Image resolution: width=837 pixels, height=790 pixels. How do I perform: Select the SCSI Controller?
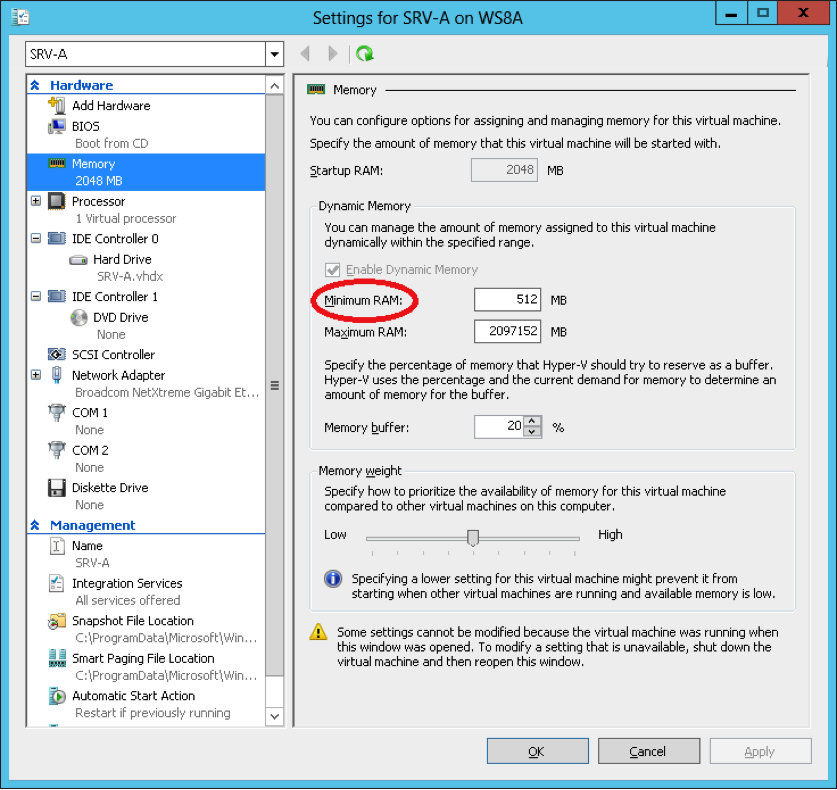(x=113, y=354)
